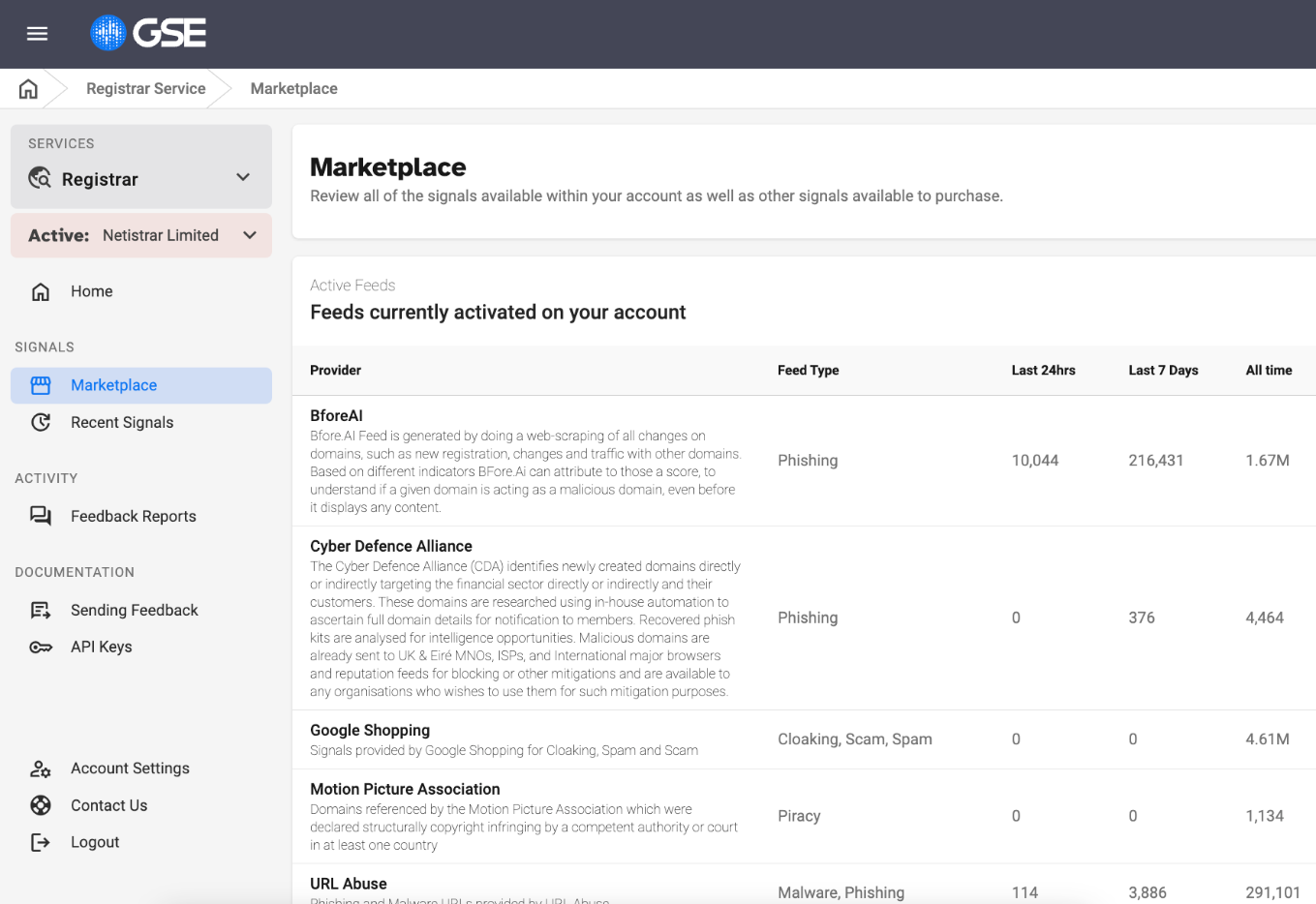Open Marketplace breadcrumb

[x=294, y=89]
